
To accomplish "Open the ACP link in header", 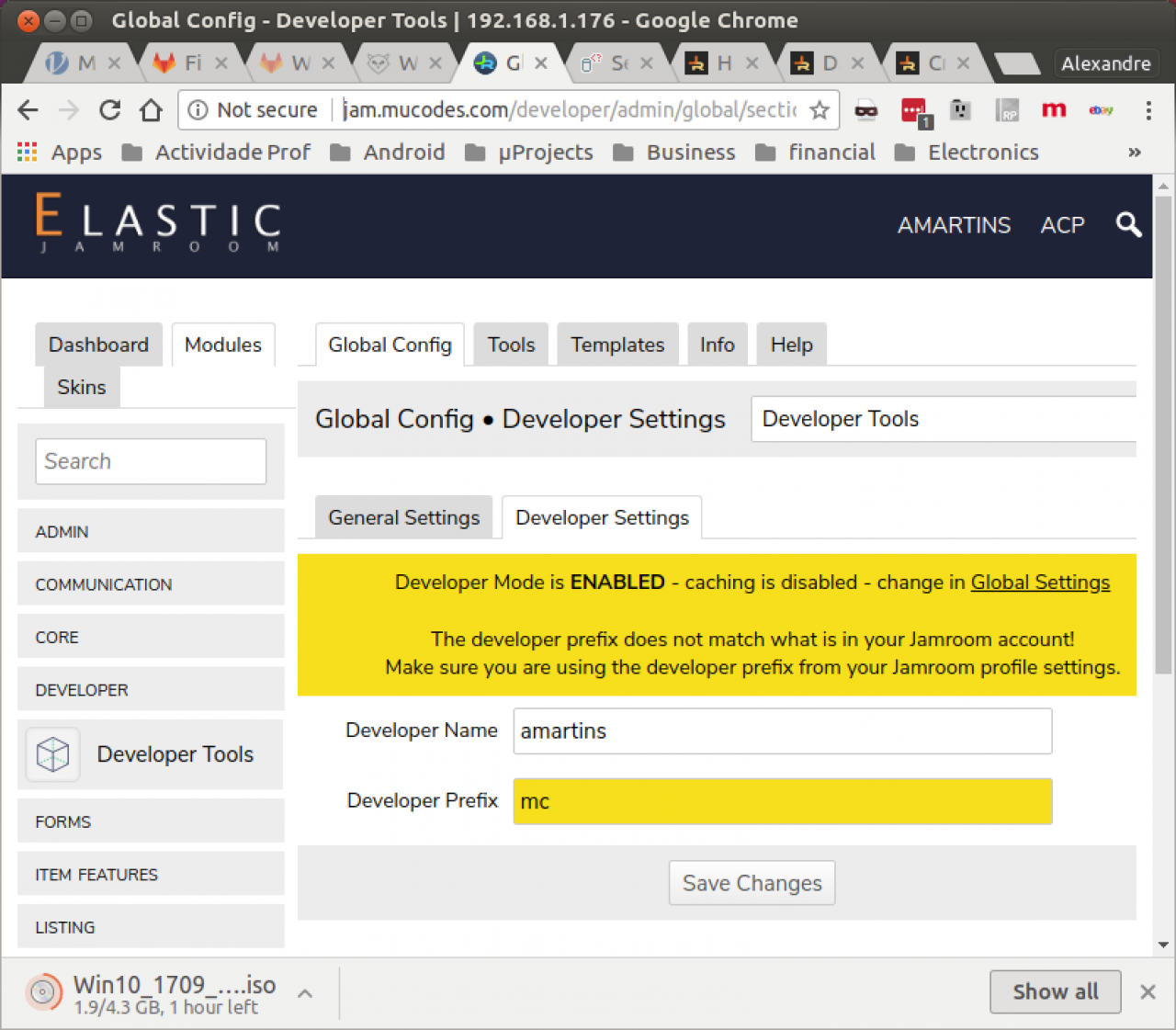I will pos(1063,225).
